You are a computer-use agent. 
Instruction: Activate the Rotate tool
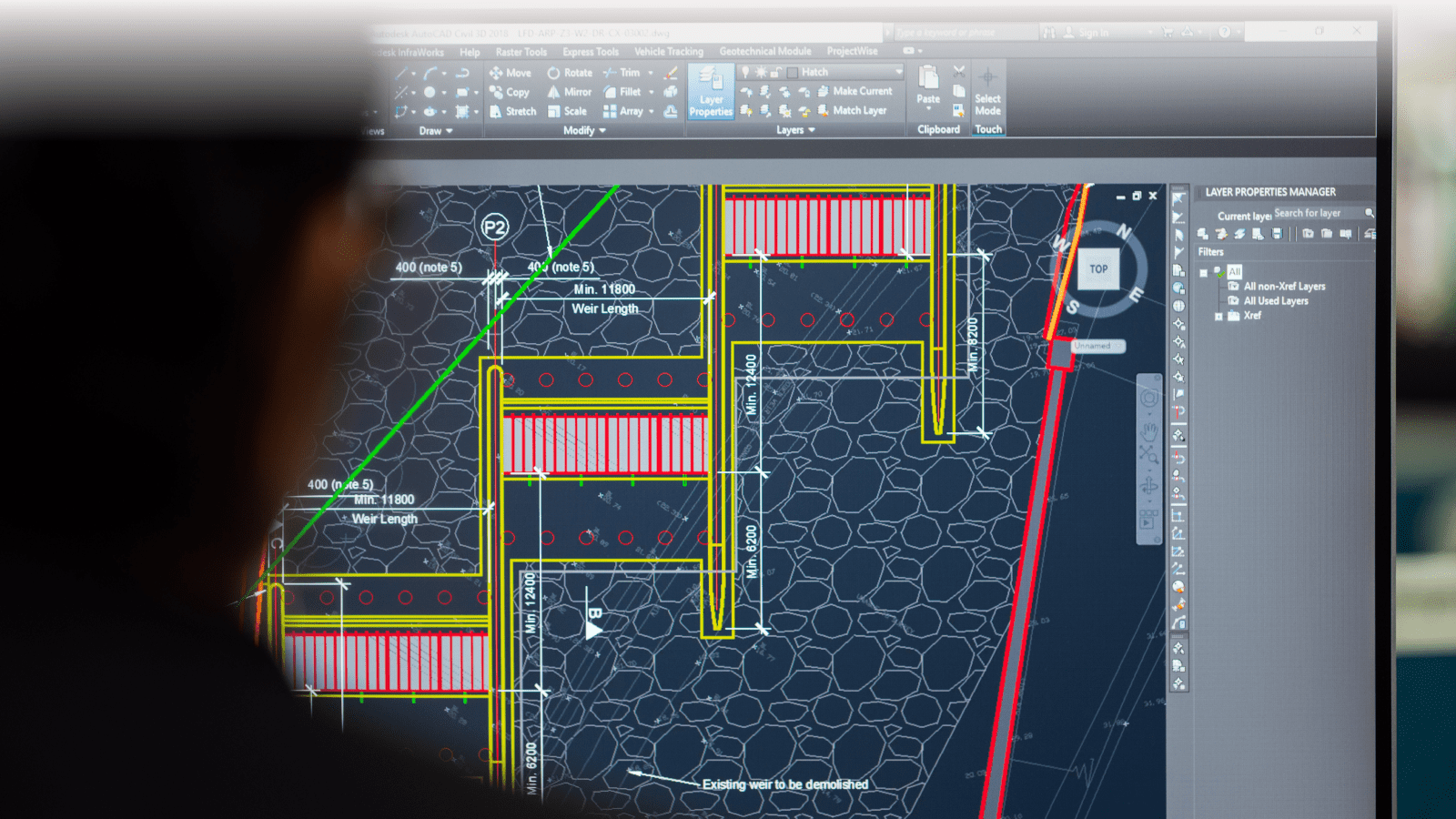coord(570,73)
